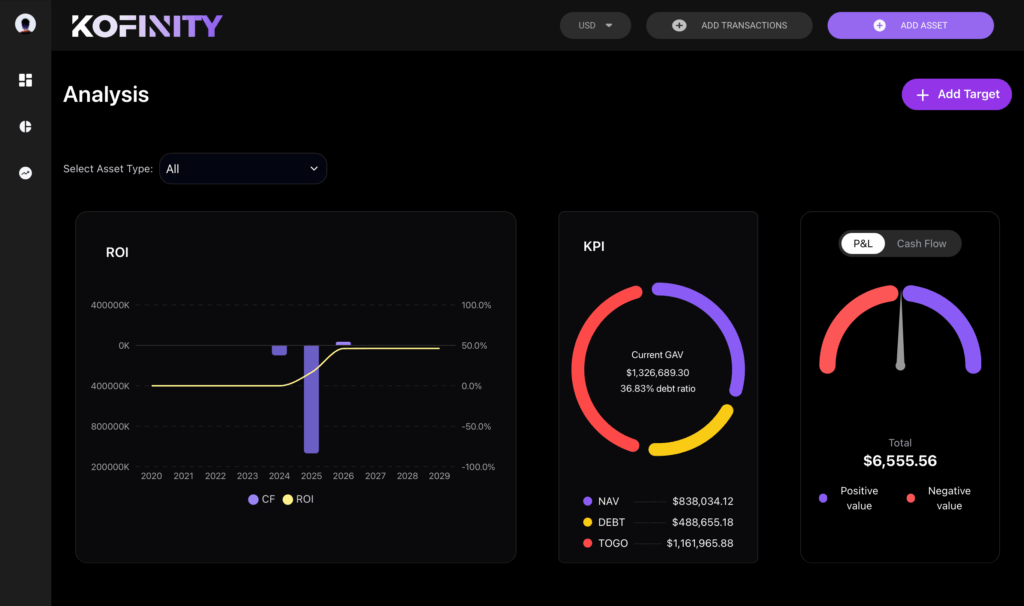This screenshot has width=1024, height=606.
Task: Open the pie chart icon in sidebar
Action: coord(26,127)
